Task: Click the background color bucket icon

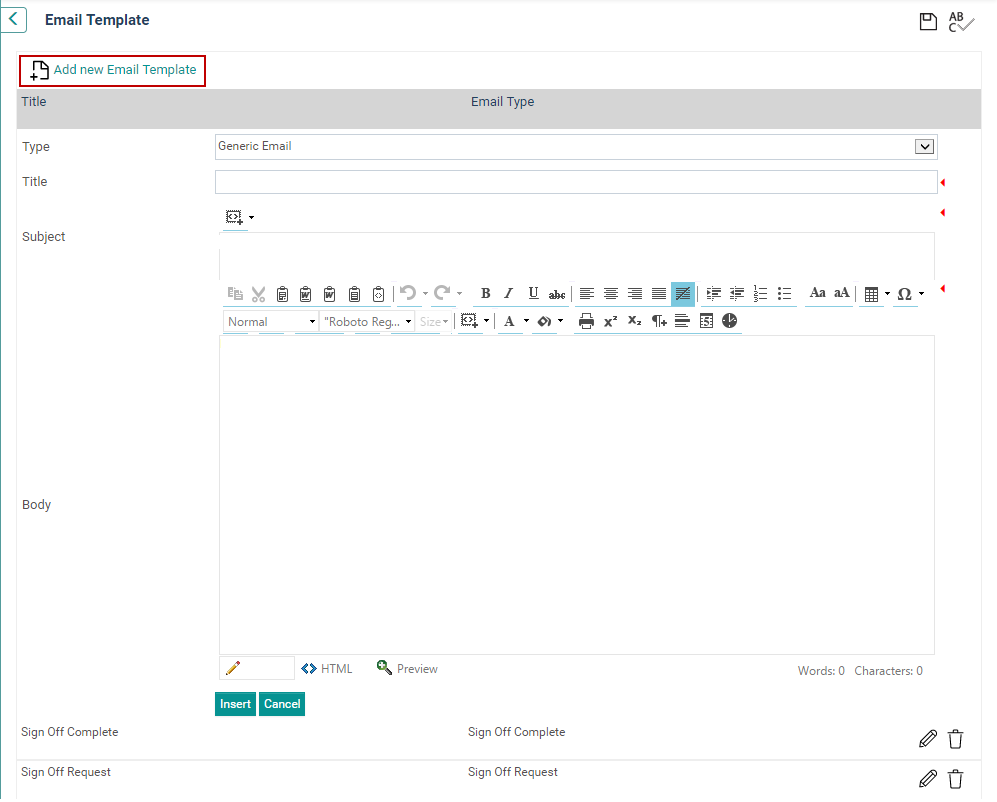Action: pos(544,322)
